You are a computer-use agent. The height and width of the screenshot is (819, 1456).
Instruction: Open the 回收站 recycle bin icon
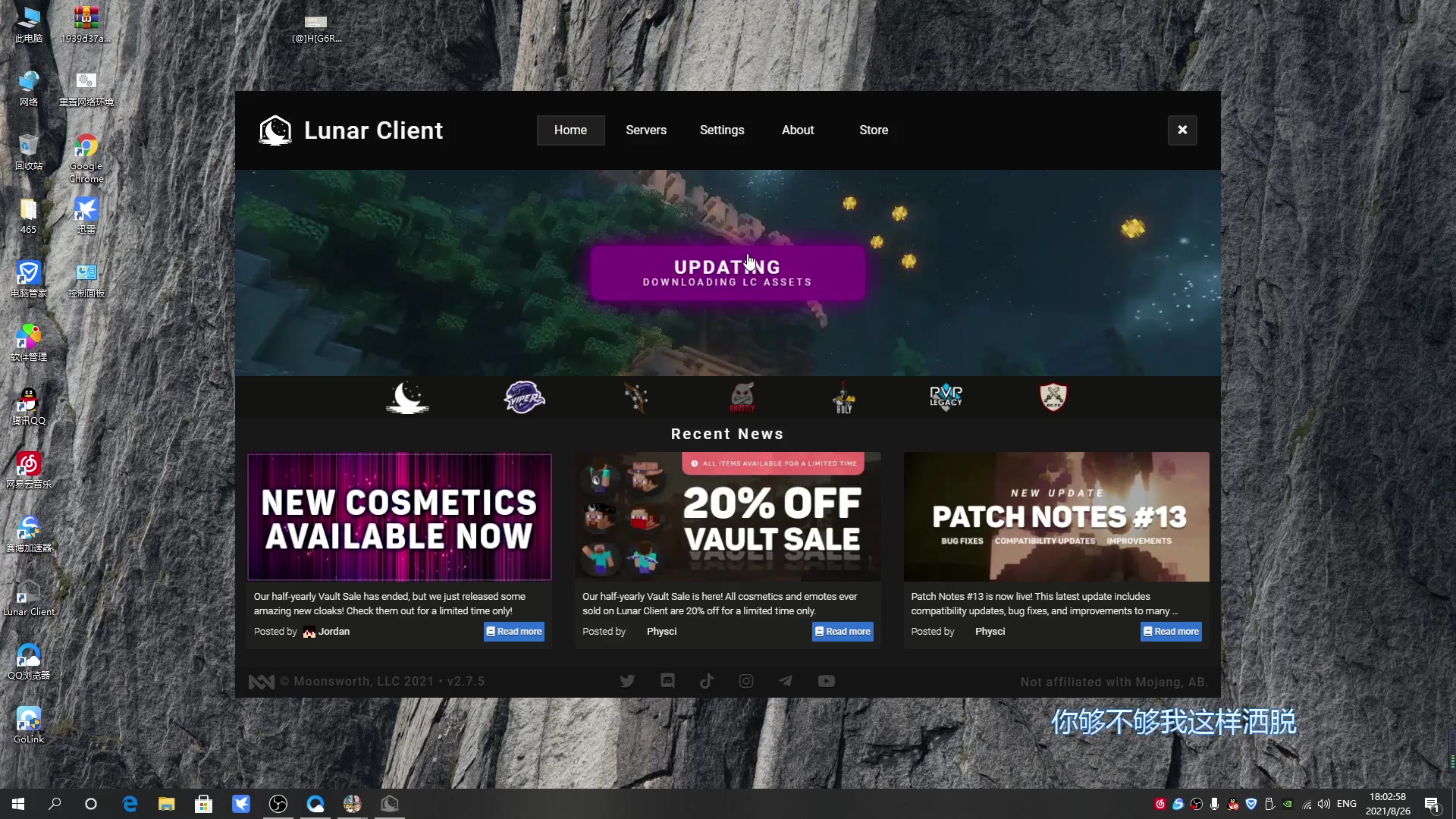[x=29, y=151]
